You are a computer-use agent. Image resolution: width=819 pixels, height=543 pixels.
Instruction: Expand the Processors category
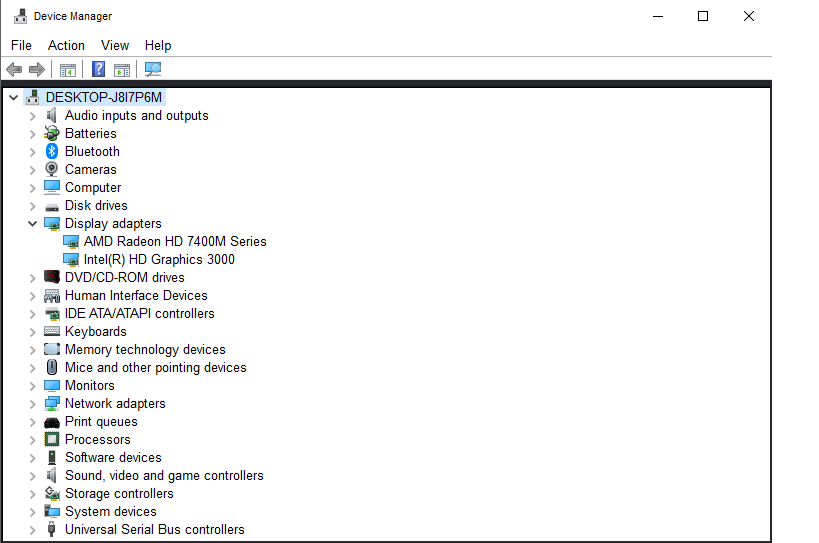click(32, 440)
